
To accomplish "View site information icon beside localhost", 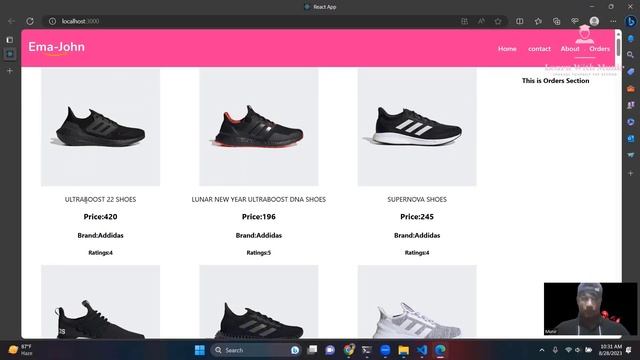I will 52,21.
